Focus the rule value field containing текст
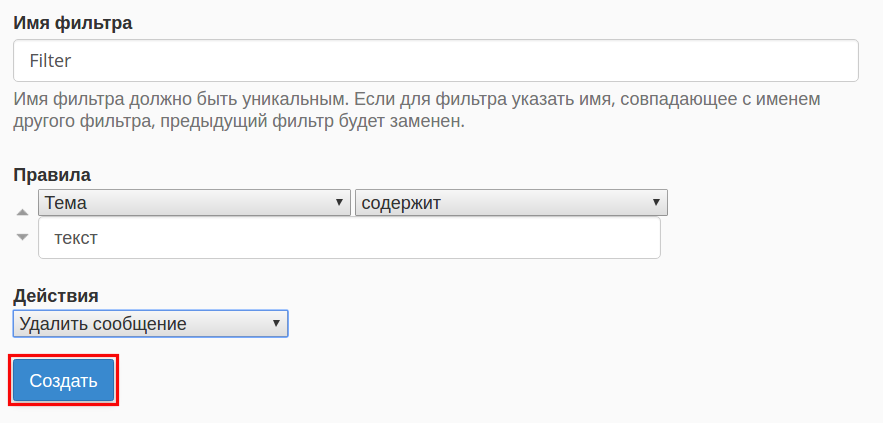The width and height of the screenshot is (883, 423). [349, 238]
